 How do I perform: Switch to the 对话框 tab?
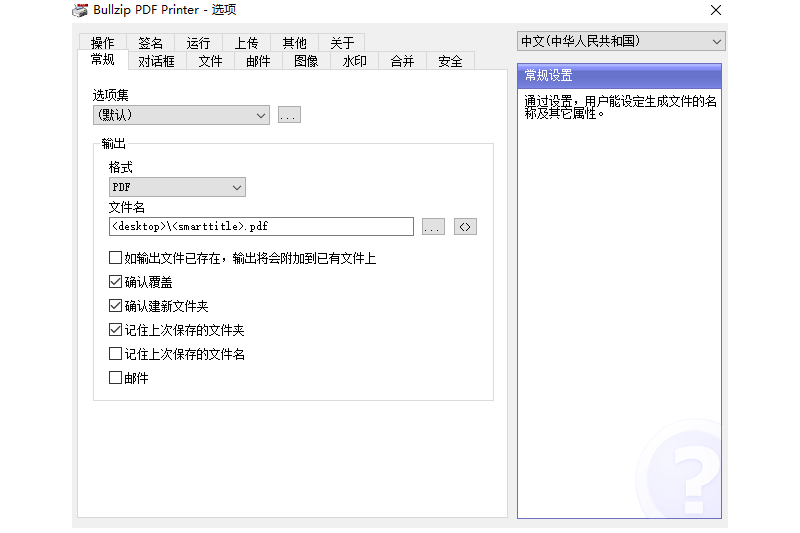[157, 61]
